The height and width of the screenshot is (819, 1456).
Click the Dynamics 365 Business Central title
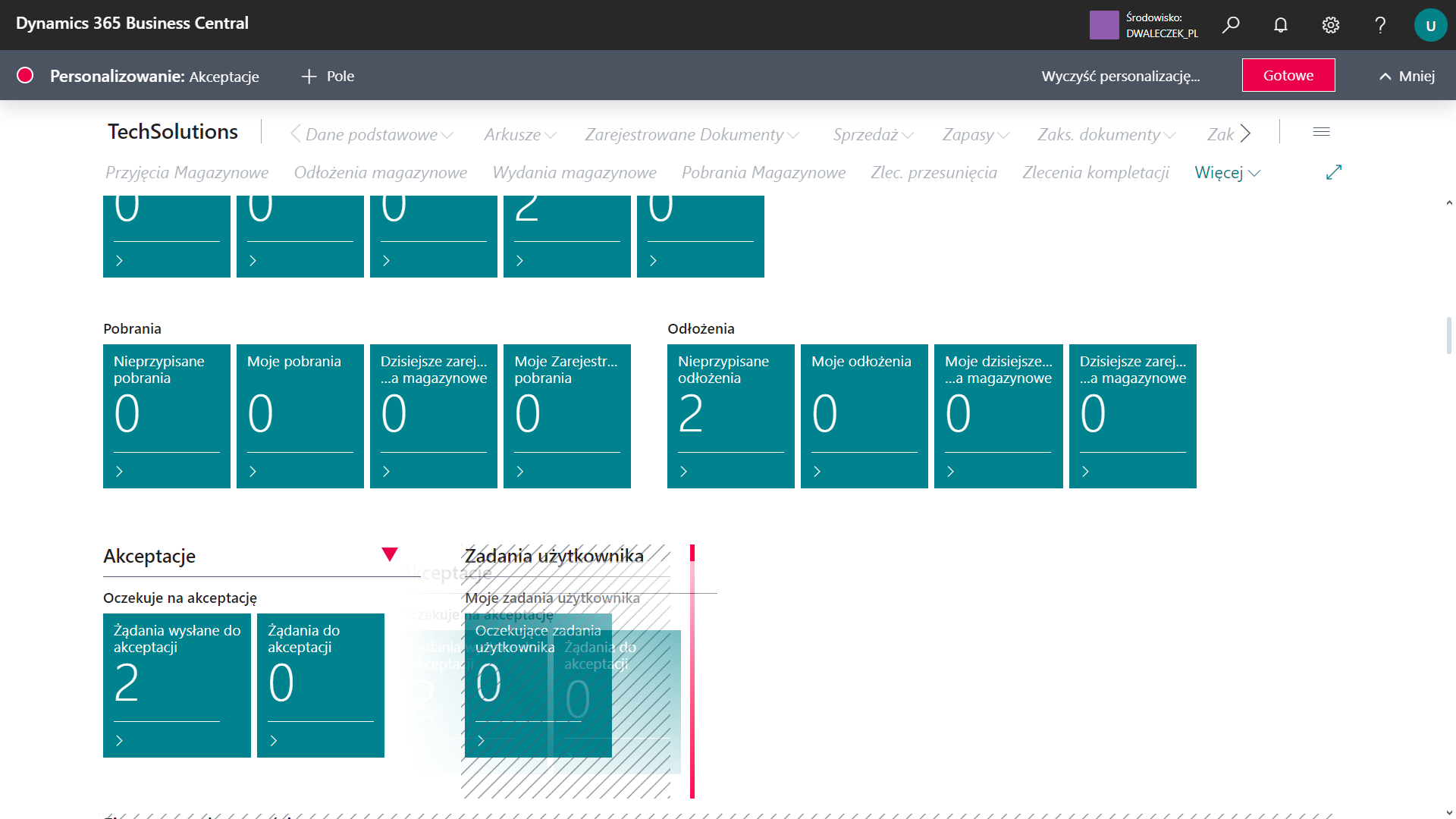tap(132, 23)
